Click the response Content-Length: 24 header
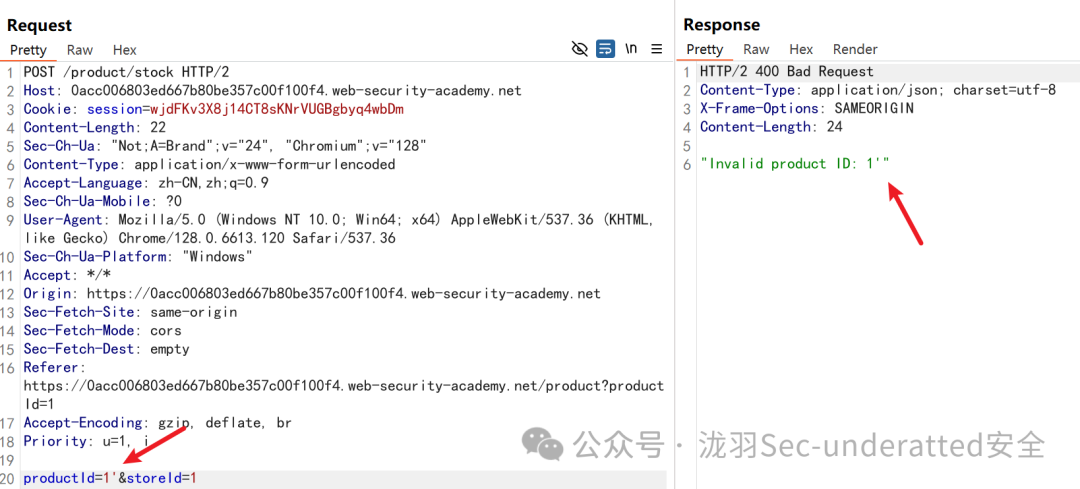This screenshot has height=489, width=1080. tap(771, 127)
